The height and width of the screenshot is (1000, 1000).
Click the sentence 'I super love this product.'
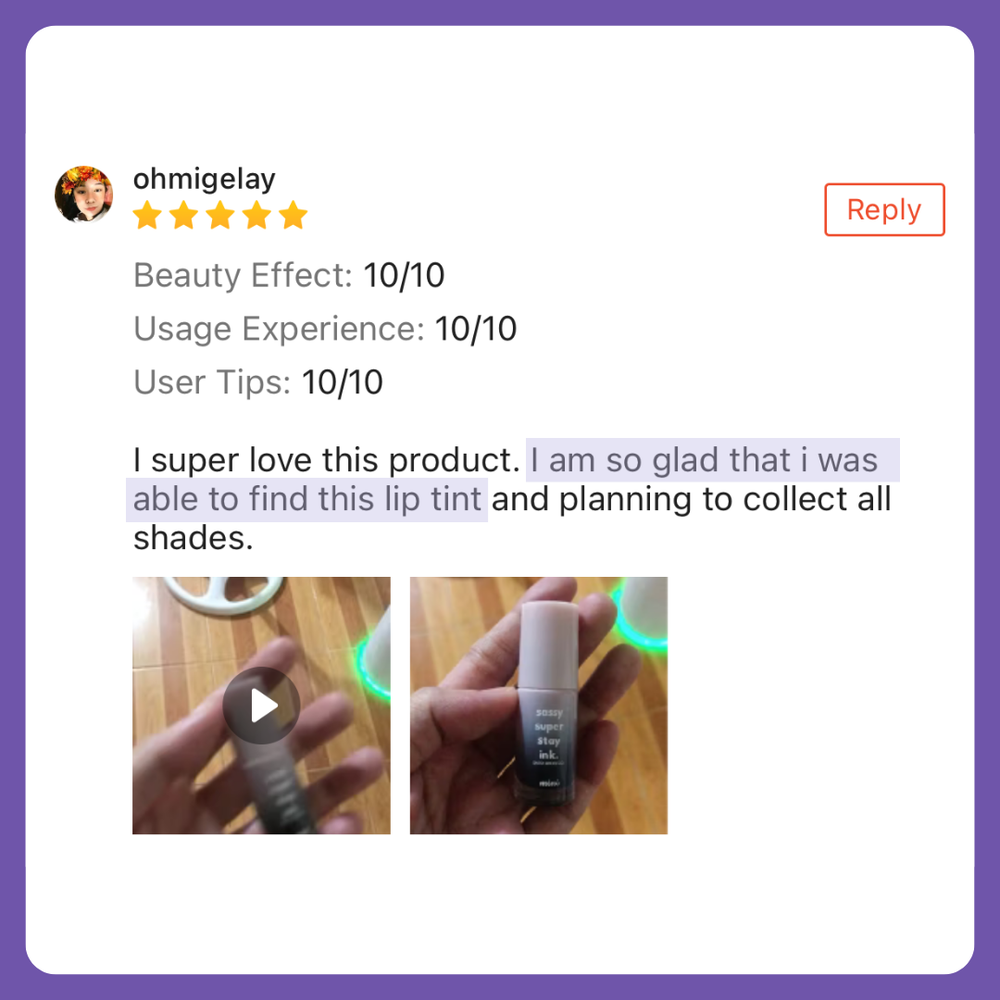coord(327,460)
